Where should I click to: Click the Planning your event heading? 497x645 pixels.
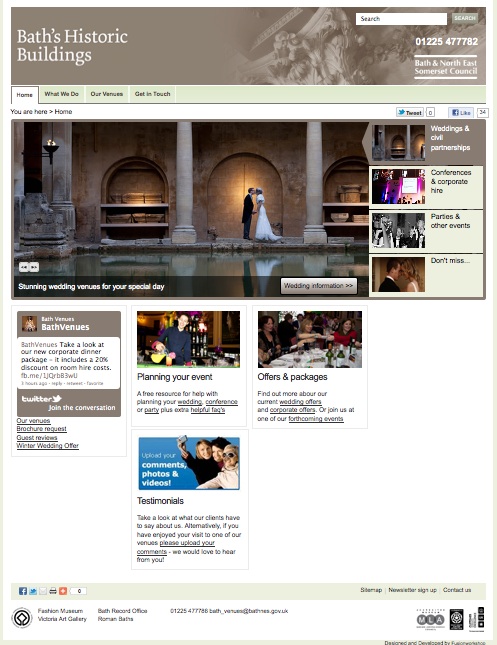(175, 377)
